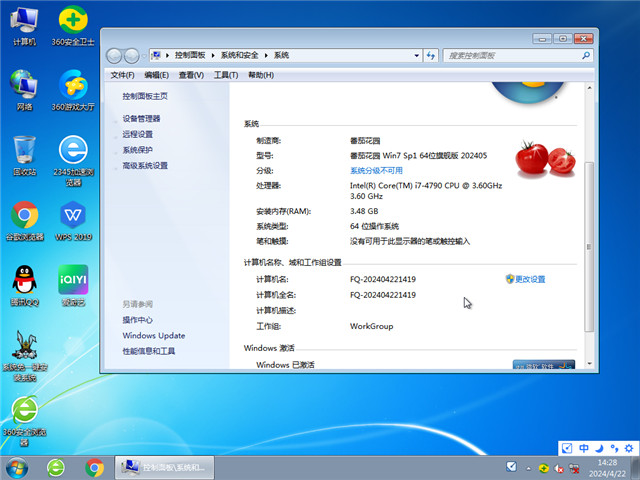The image size is (640, 480).
Task: Click the Show desktop button
Action: (x=635, y=468)
